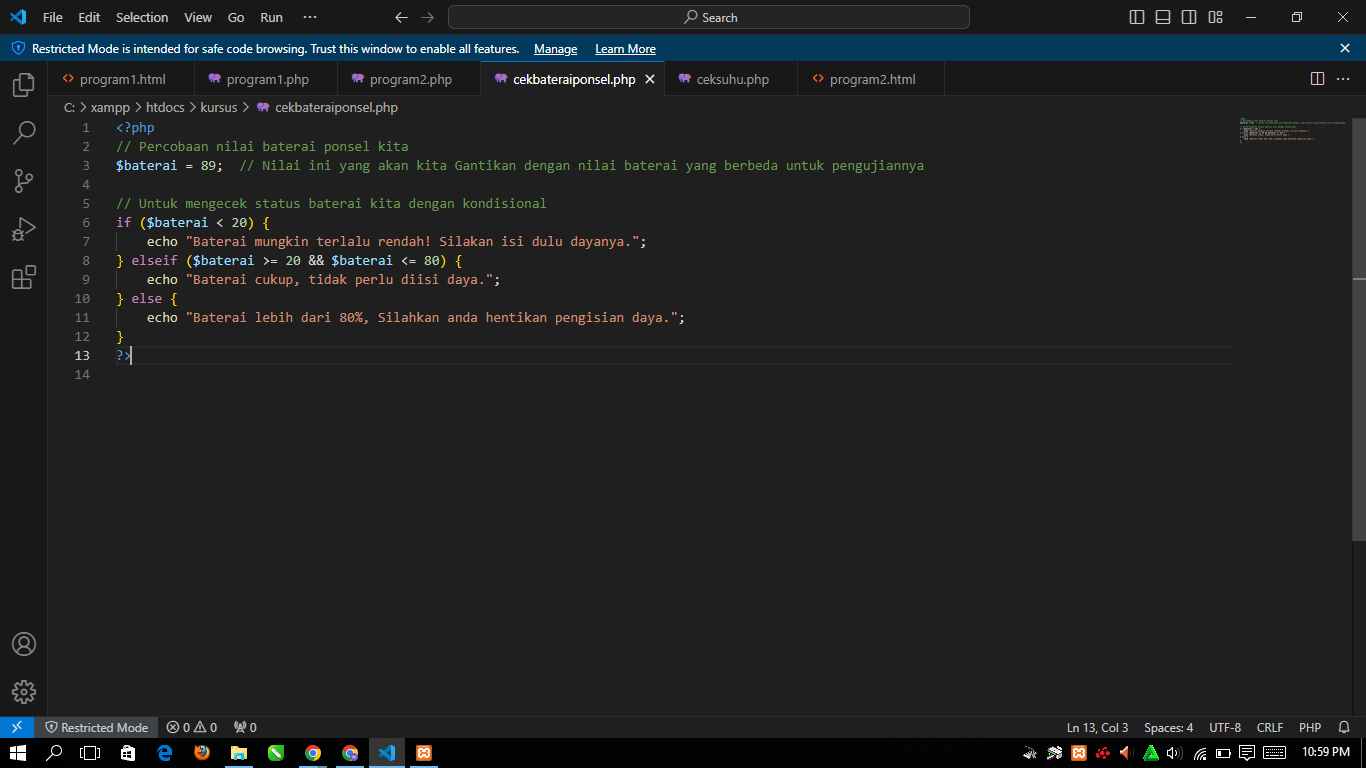Click the Ln 13, Col 3 cursor position

coord(1097,728)
